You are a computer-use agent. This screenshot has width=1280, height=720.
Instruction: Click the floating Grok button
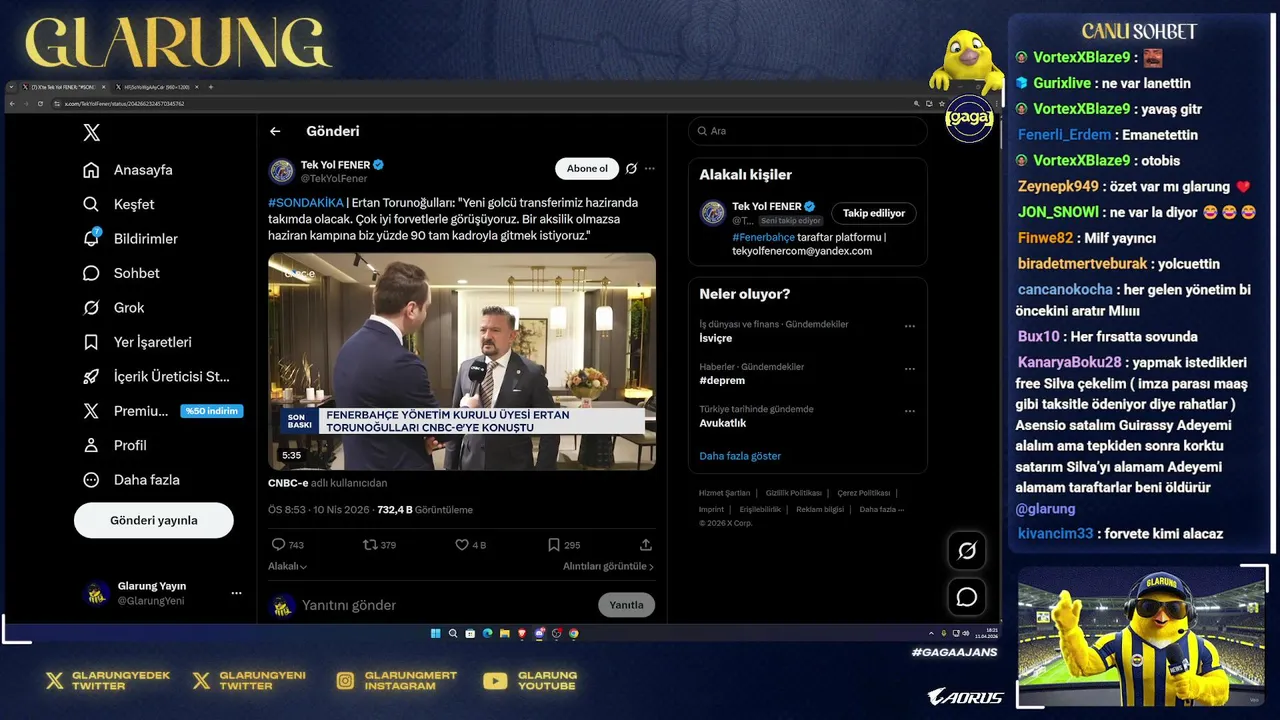967,550
